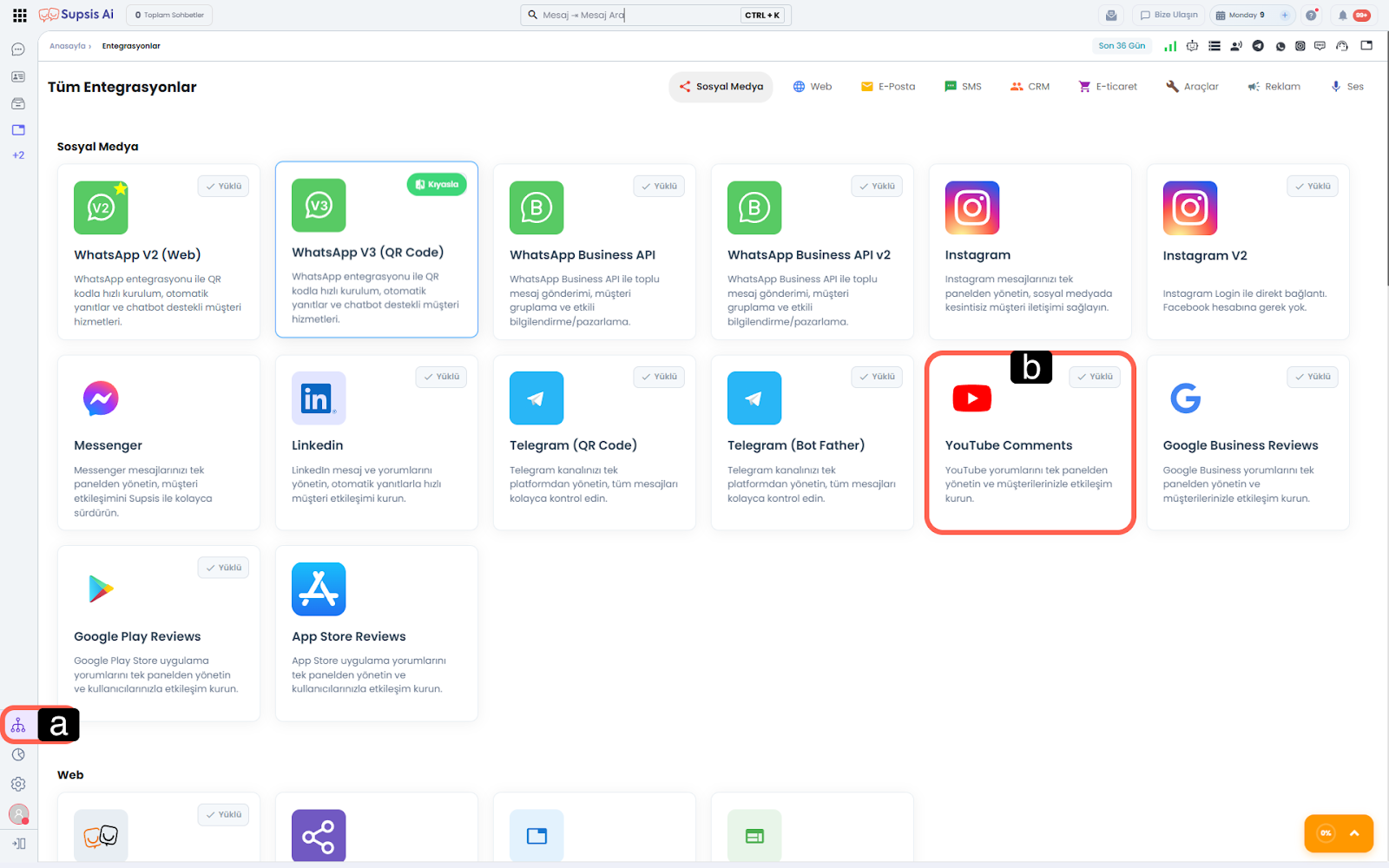The width and height of the screenshot is (1389, 868).
Task: Open the settings gear in sidebar
Action: click(x=18, y=784)
